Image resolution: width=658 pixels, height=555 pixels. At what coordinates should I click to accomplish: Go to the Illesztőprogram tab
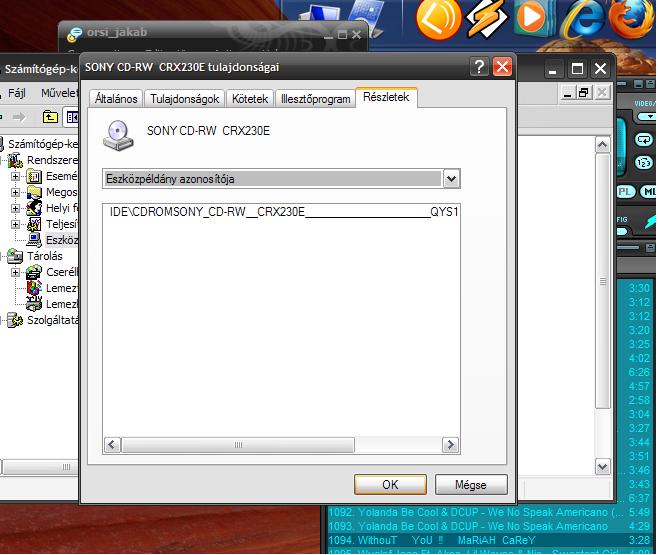click(x=316, y=99)
